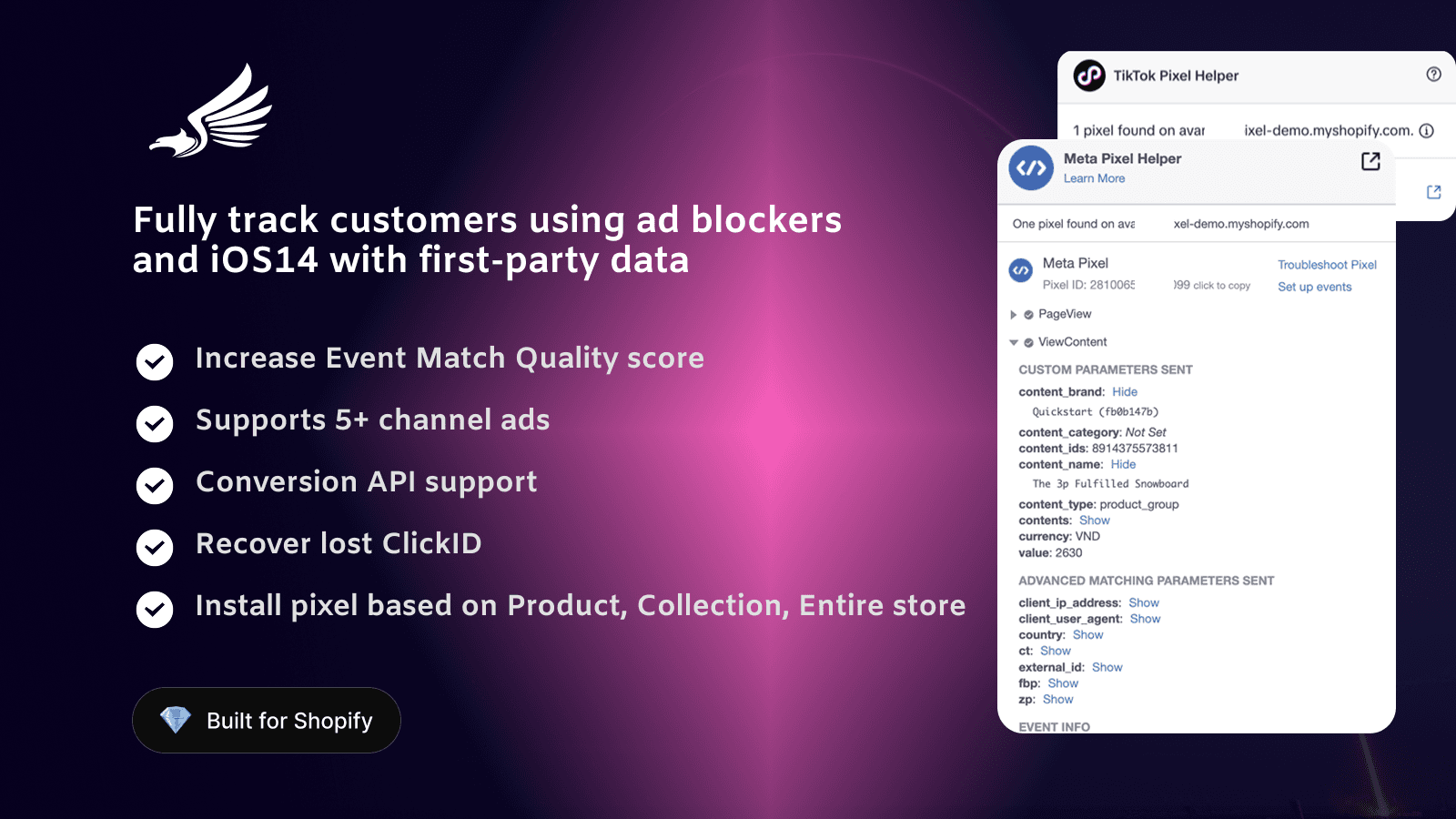
Task: Click the Built for Shopify diamond icon
Action: [175, 720]
